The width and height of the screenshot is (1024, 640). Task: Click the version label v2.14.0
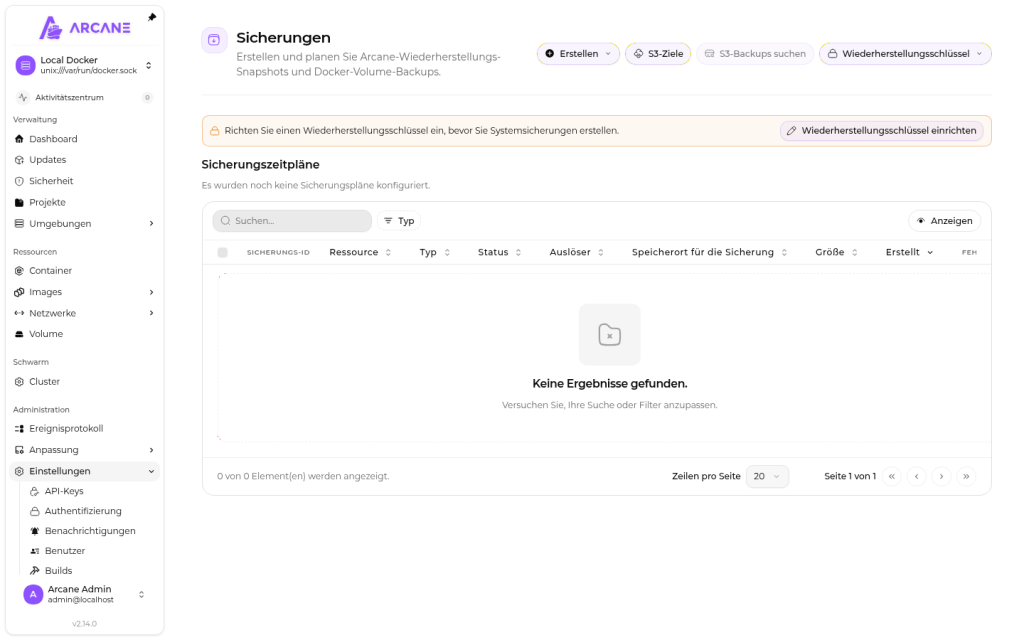click(x=84, y=624)
